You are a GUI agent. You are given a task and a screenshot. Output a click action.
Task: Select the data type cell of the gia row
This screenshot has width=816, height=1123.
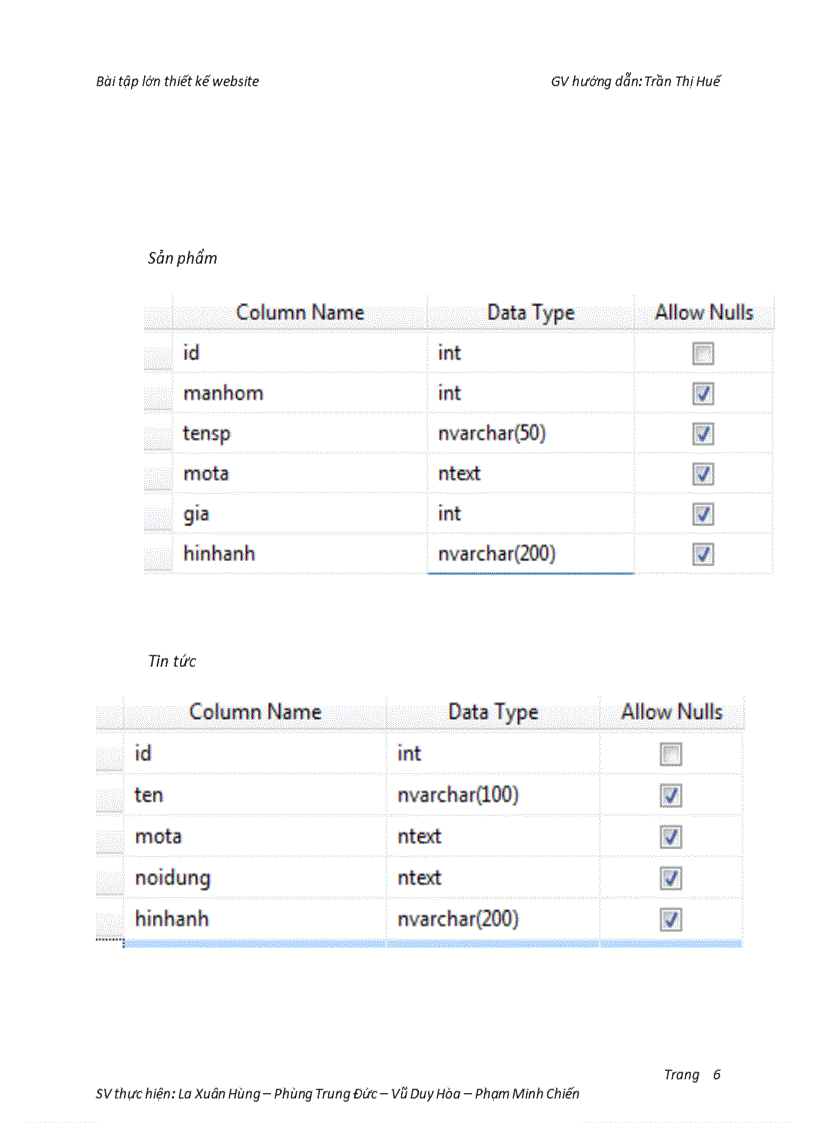point(530,514)
